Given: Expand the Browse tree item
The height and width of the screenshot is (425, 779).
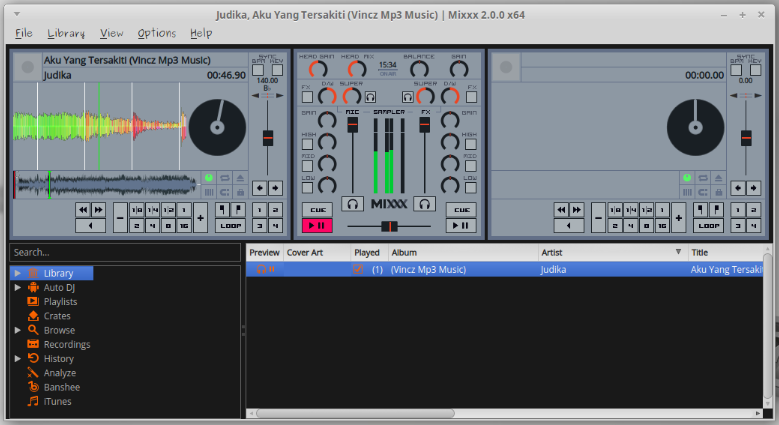Looking at the screenshot, I should (x=17, y=330).
